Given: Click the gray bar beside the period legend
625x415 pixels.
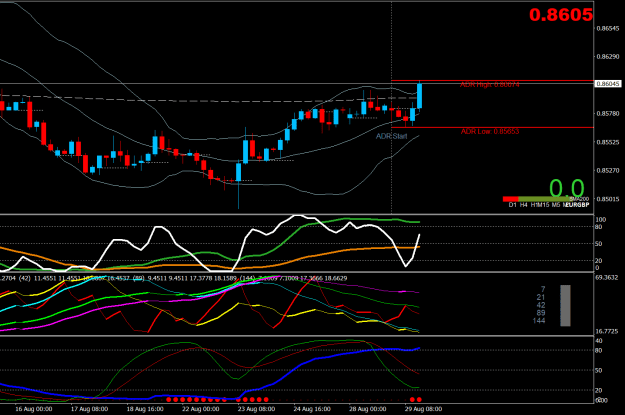Looking at the screenshot, I should point(565,305).
